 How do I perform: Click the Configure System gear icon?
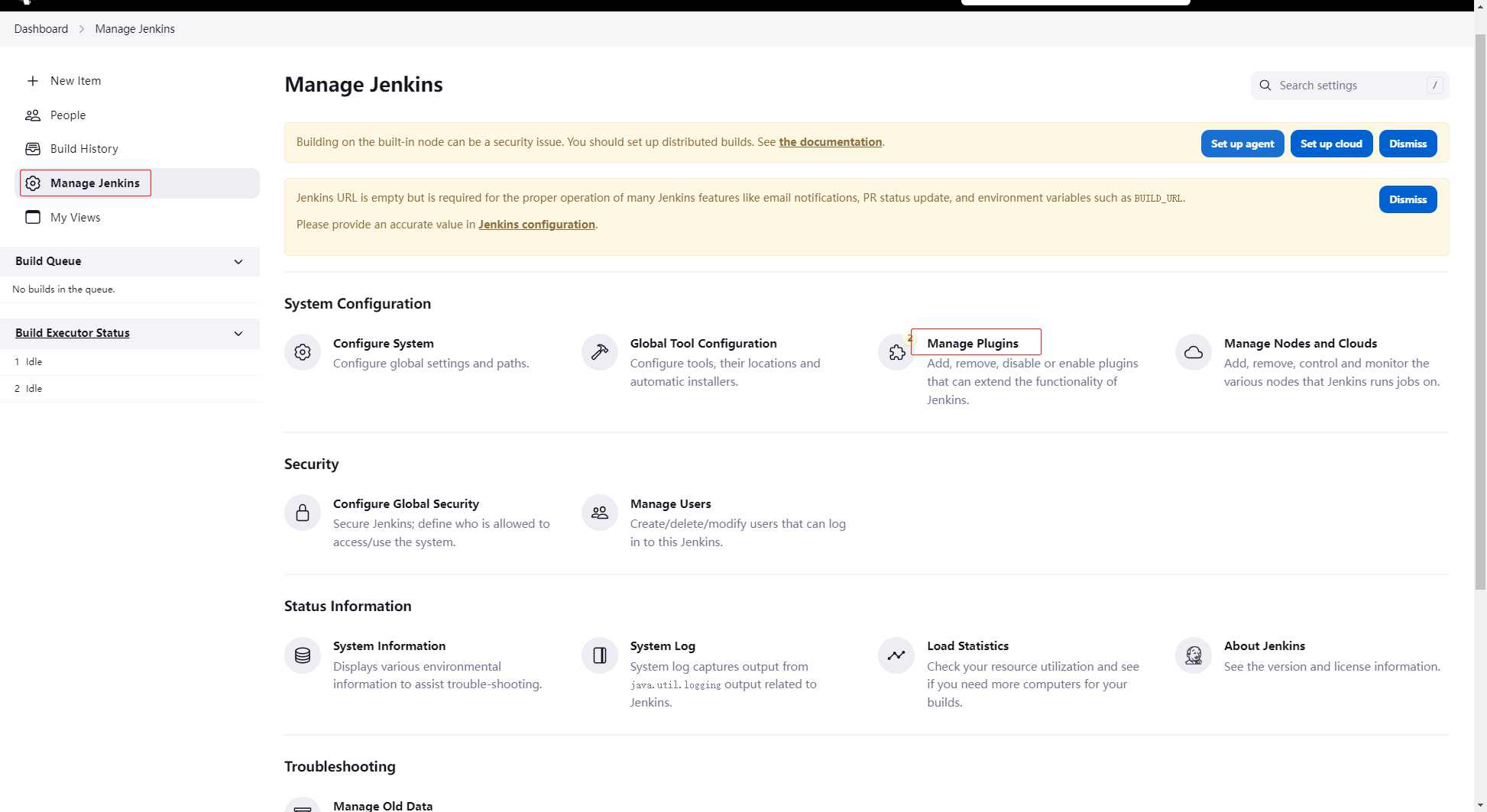coord(303,352)
